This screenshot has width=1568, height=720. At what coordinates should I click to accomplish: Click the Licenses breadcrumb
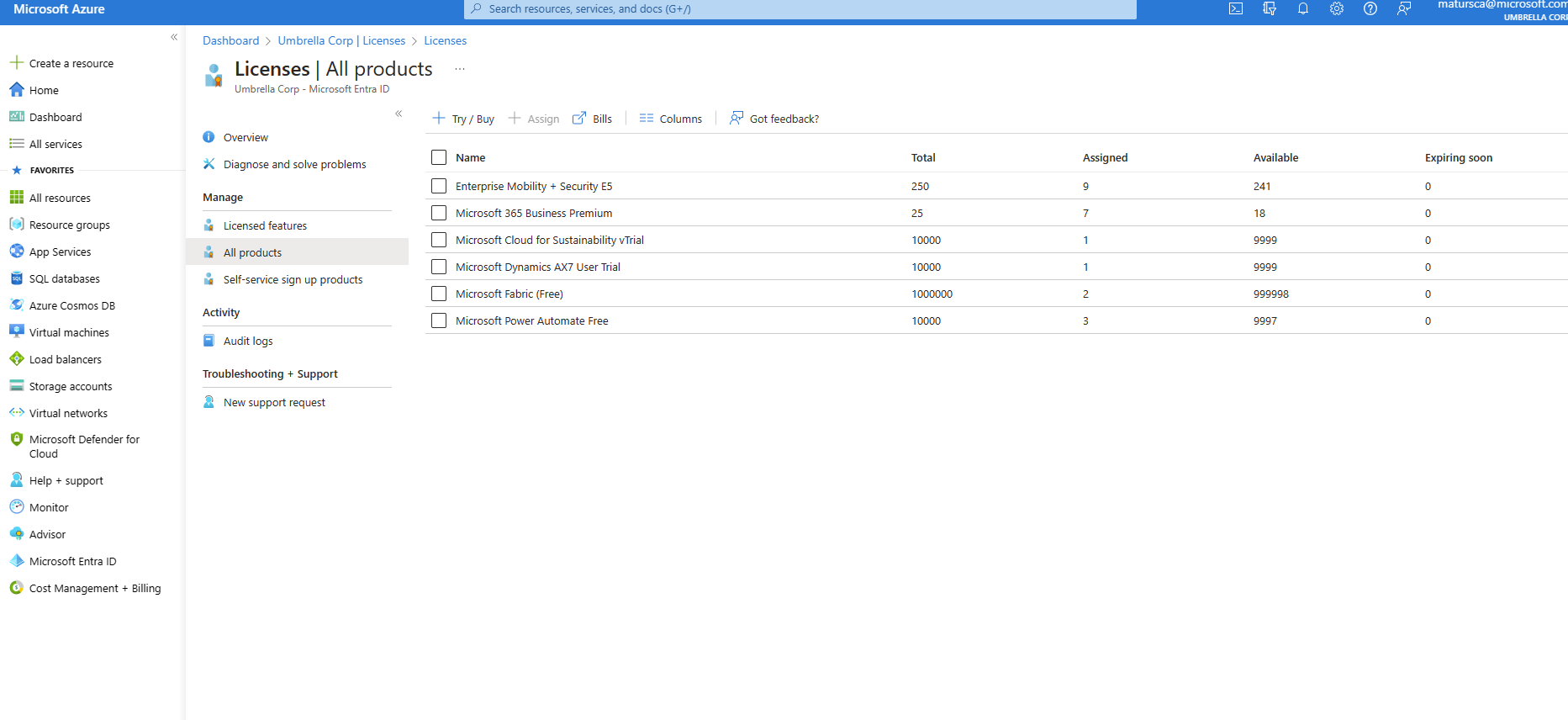click(445, 40)
